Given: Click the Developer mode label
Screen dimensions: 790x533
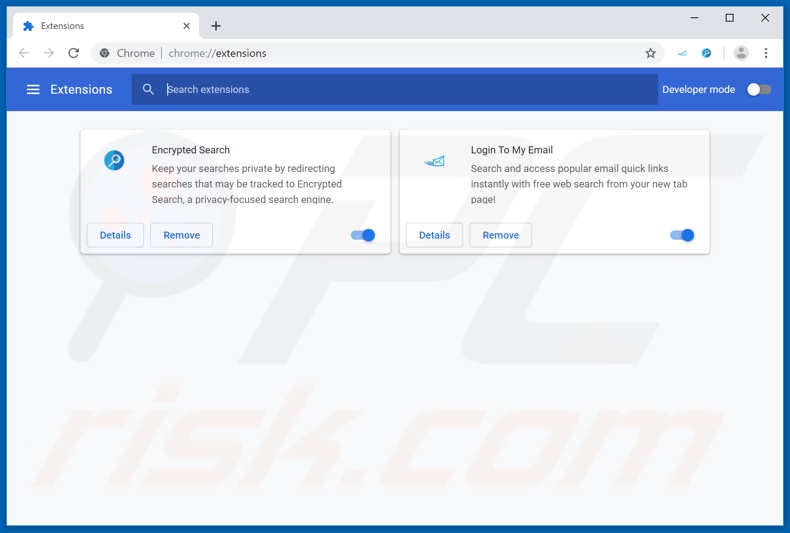Looking at the screenshot, I should click(698, 90).
